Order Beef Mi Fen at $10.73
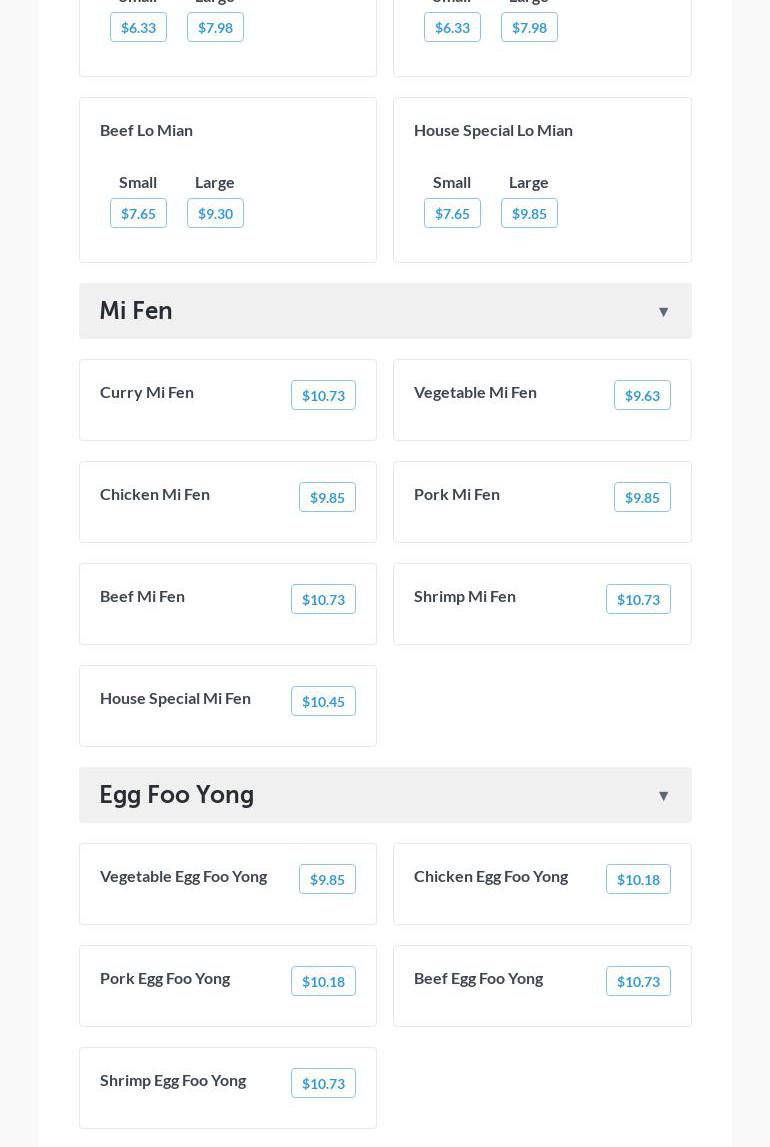770x1147 pixels. pos(323,599)
